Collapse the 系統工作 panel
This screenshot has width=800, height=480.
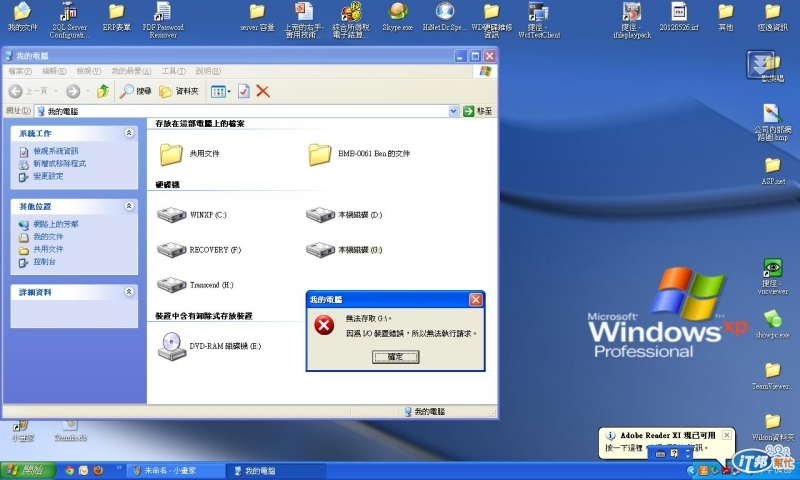pyautogui.click(x=129, y=133)
